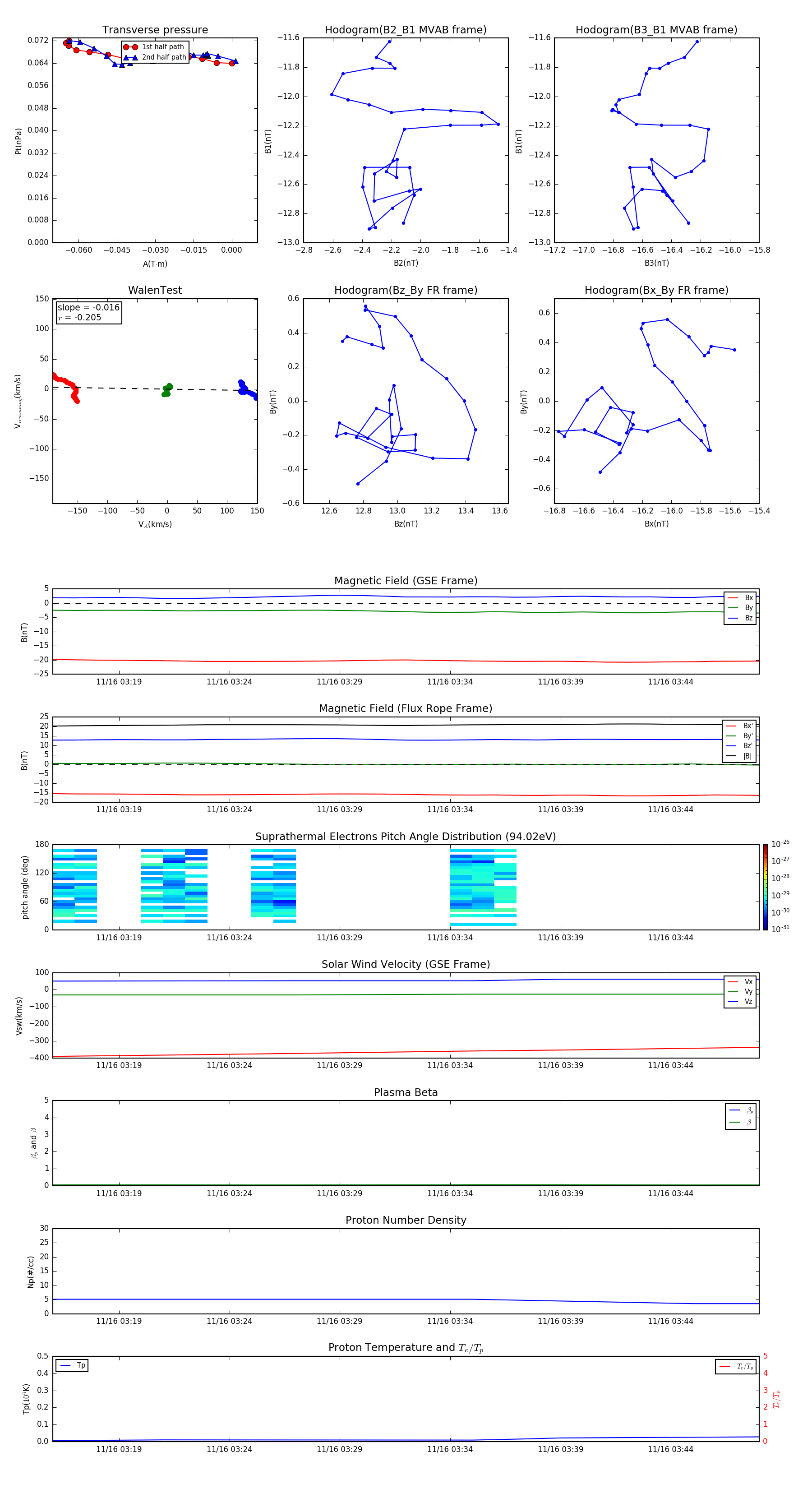Click the green point cluster in WalenTest plot
The width and height of the screenshot is (812, 1489).
tap(167, 389)
